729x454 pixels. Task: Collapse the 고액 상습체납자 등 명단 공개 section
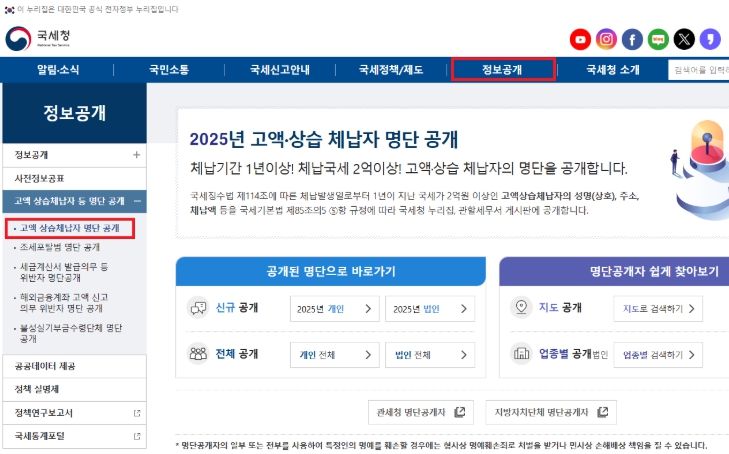tap(136, 202)
